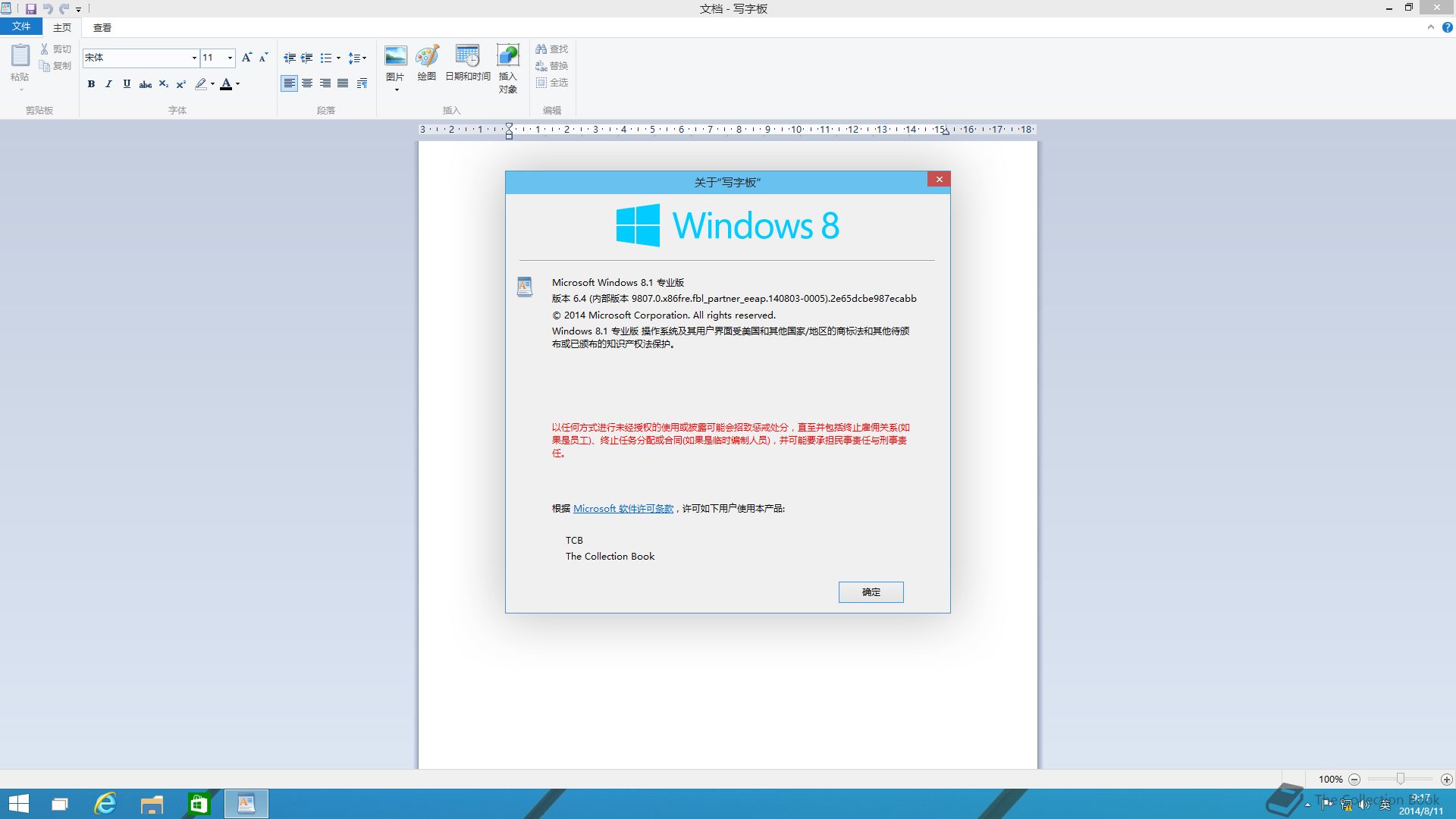
Task: Apply the font color A swatch
Action: pyautogui.click(x=226, y=84)
